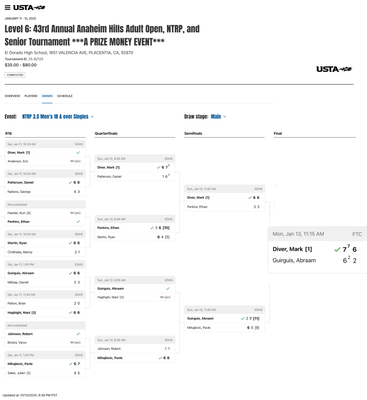Screen dimensions: 367x400
Task: Go to the Schedule tab
Action: (x=65, y=96)
